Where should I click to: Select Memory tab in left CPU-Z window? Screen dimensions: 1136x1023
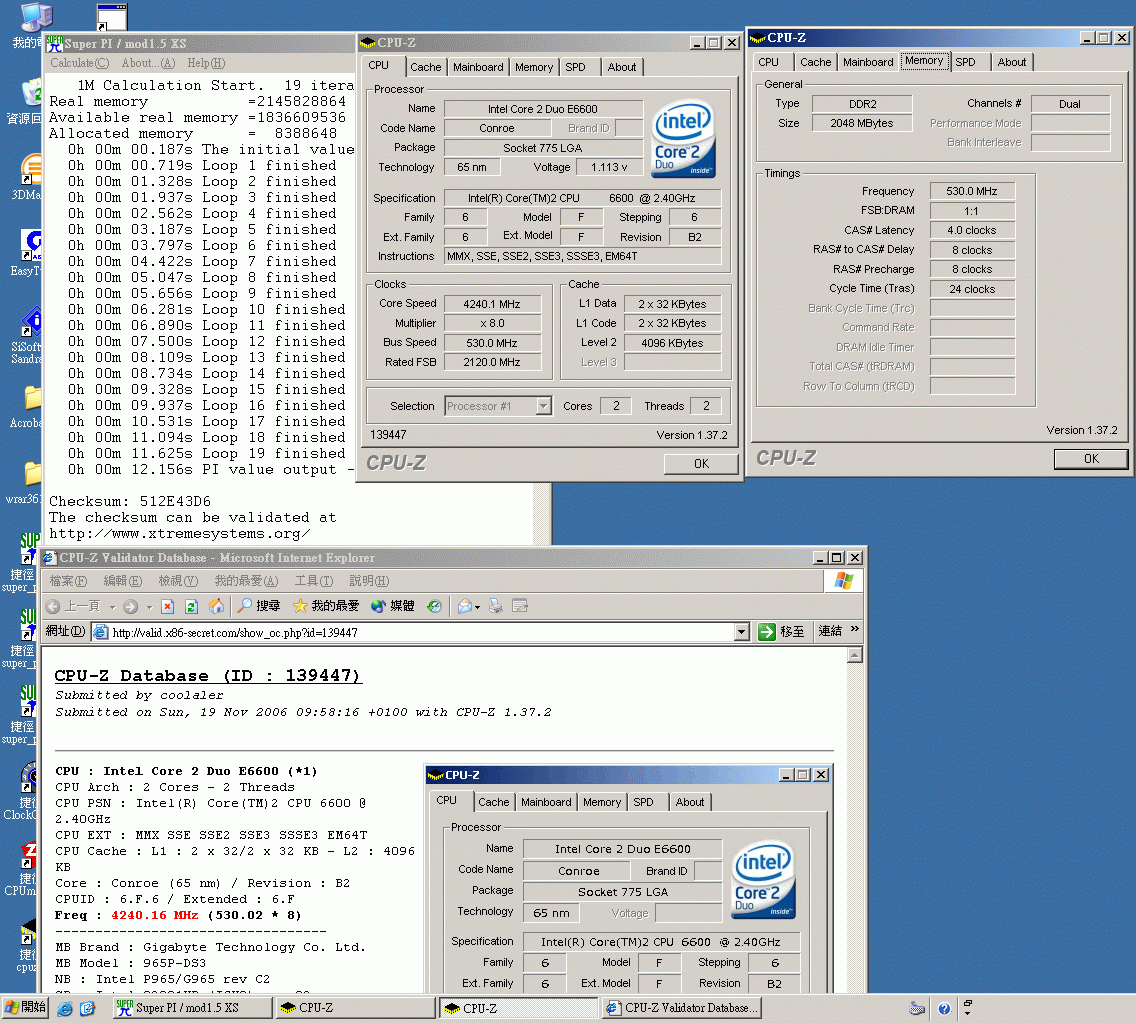(x=534, y=67)
